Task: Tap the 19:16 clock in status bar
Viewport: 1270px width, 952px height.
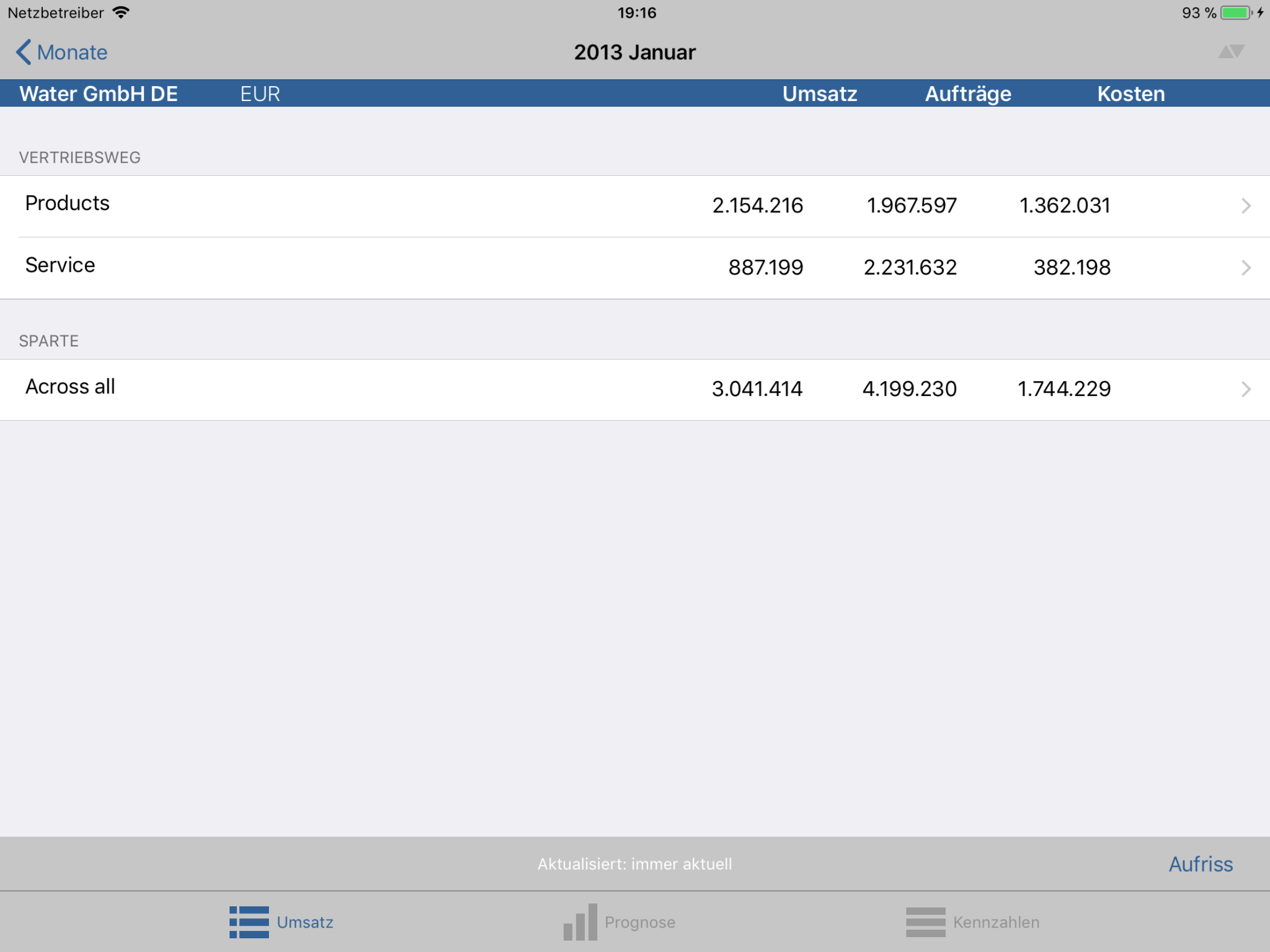Action: coord(636,13)
